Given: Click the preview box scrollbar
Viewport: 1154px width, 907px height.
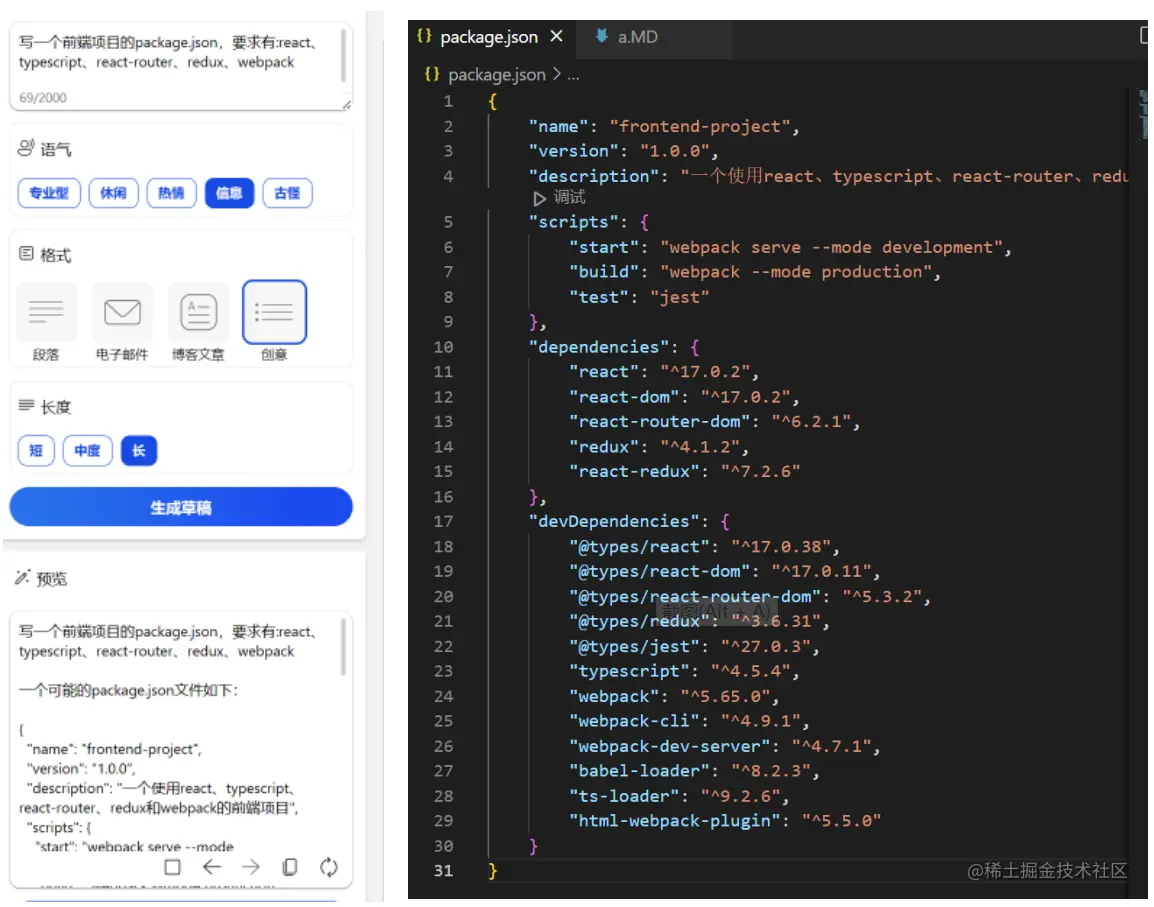Looking at the screenshot, I should pos(343,647).
